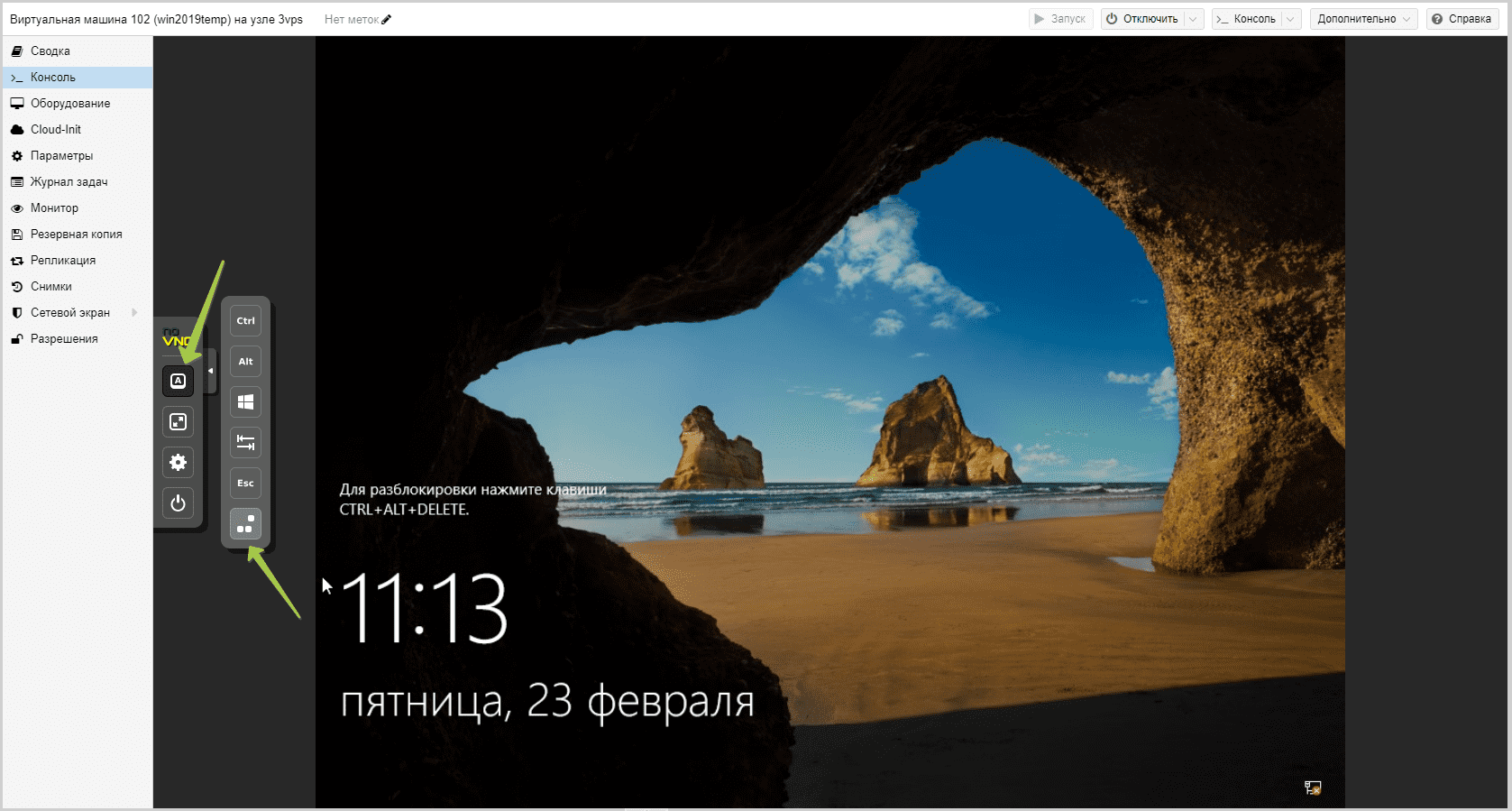Go to Резервная копия in the sidebar
Screen dimensions: 1512x811
click(78, 234)
